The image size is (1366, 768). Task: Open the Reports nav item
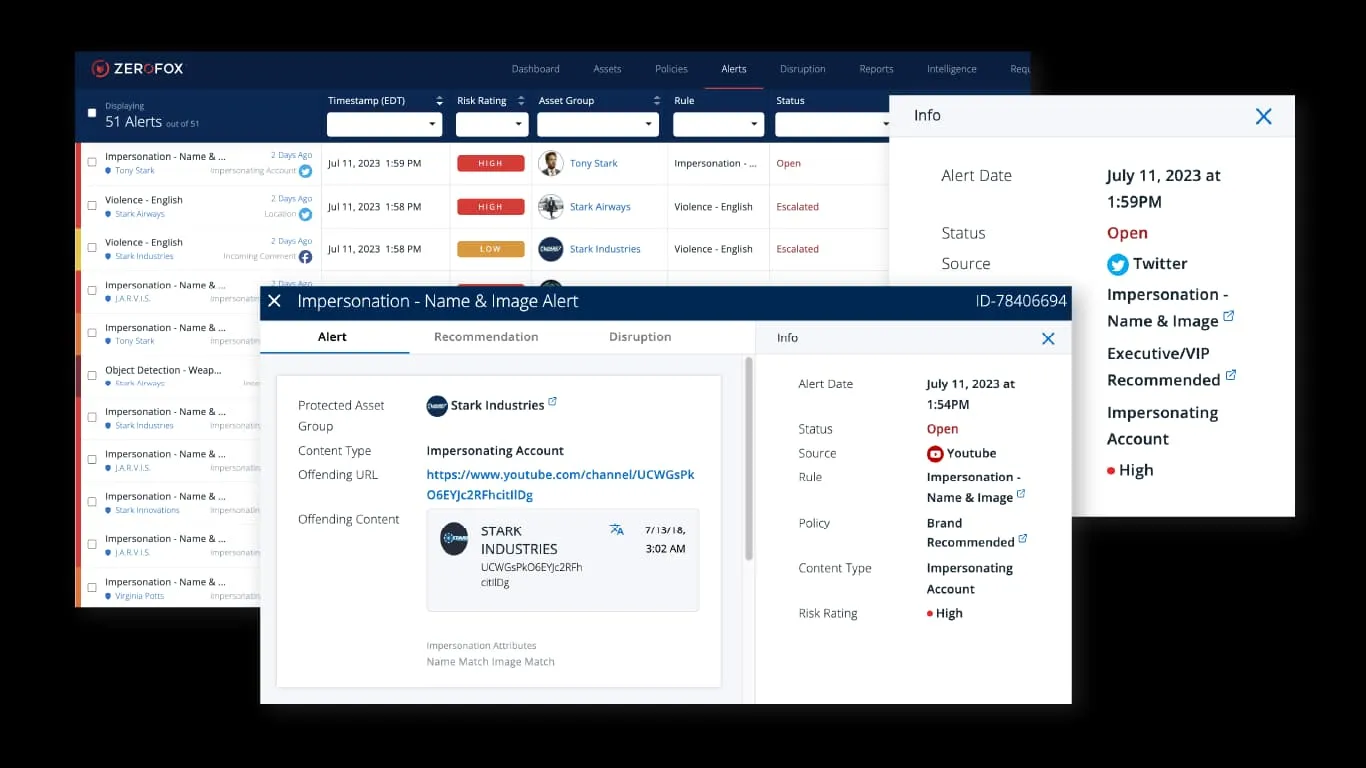(876, 69)
